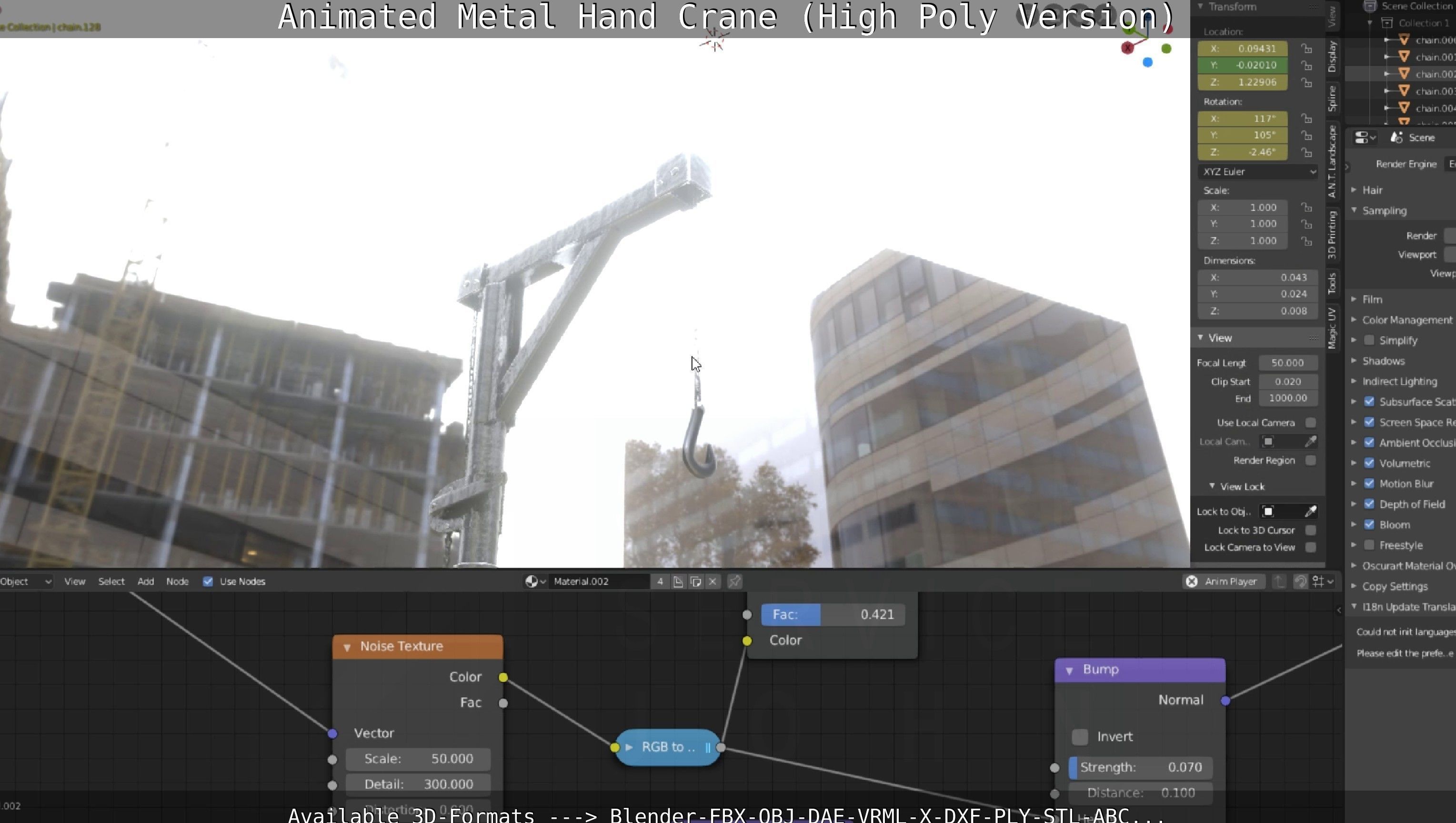Click the Local Camera eyedropper icon
This screenshot has width=1456, height=823.
click(1310, 442)
